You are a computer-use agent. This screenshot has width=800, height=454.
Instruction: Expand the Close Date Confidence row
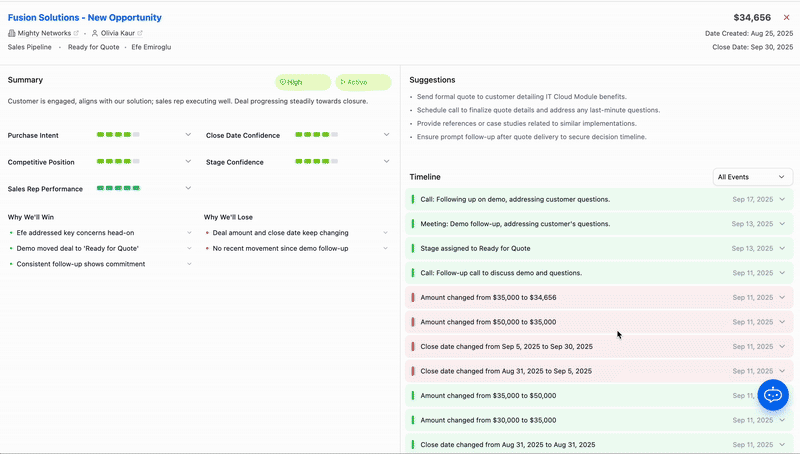click(x=386, y=134)
